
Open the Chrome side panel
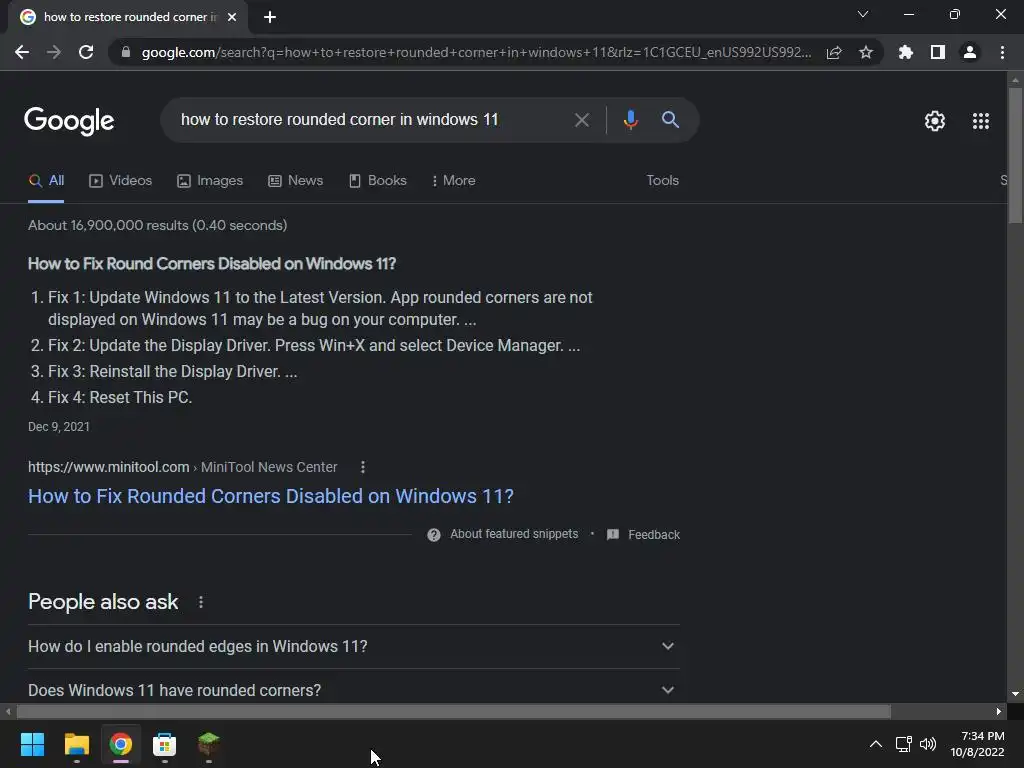(938, 52)
